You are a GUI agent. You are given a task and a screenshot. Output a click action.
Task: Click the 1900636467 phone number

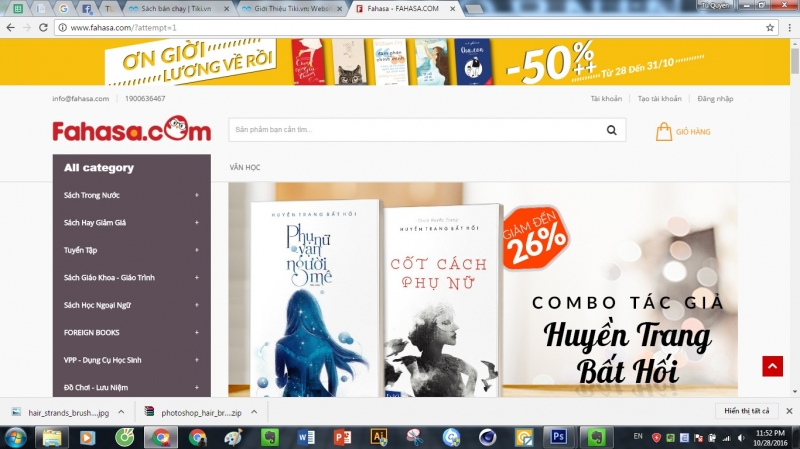[x=145, y=98]
